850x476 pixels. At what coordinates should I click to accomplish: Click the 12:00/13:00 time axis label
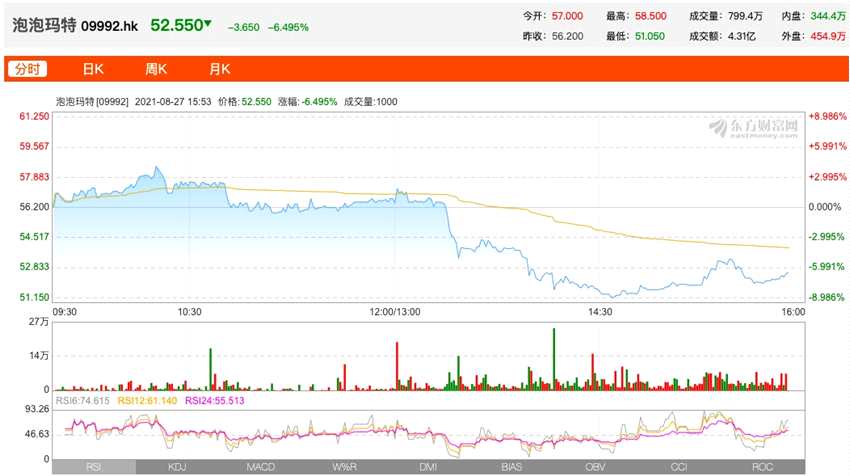tap(395, 312)
